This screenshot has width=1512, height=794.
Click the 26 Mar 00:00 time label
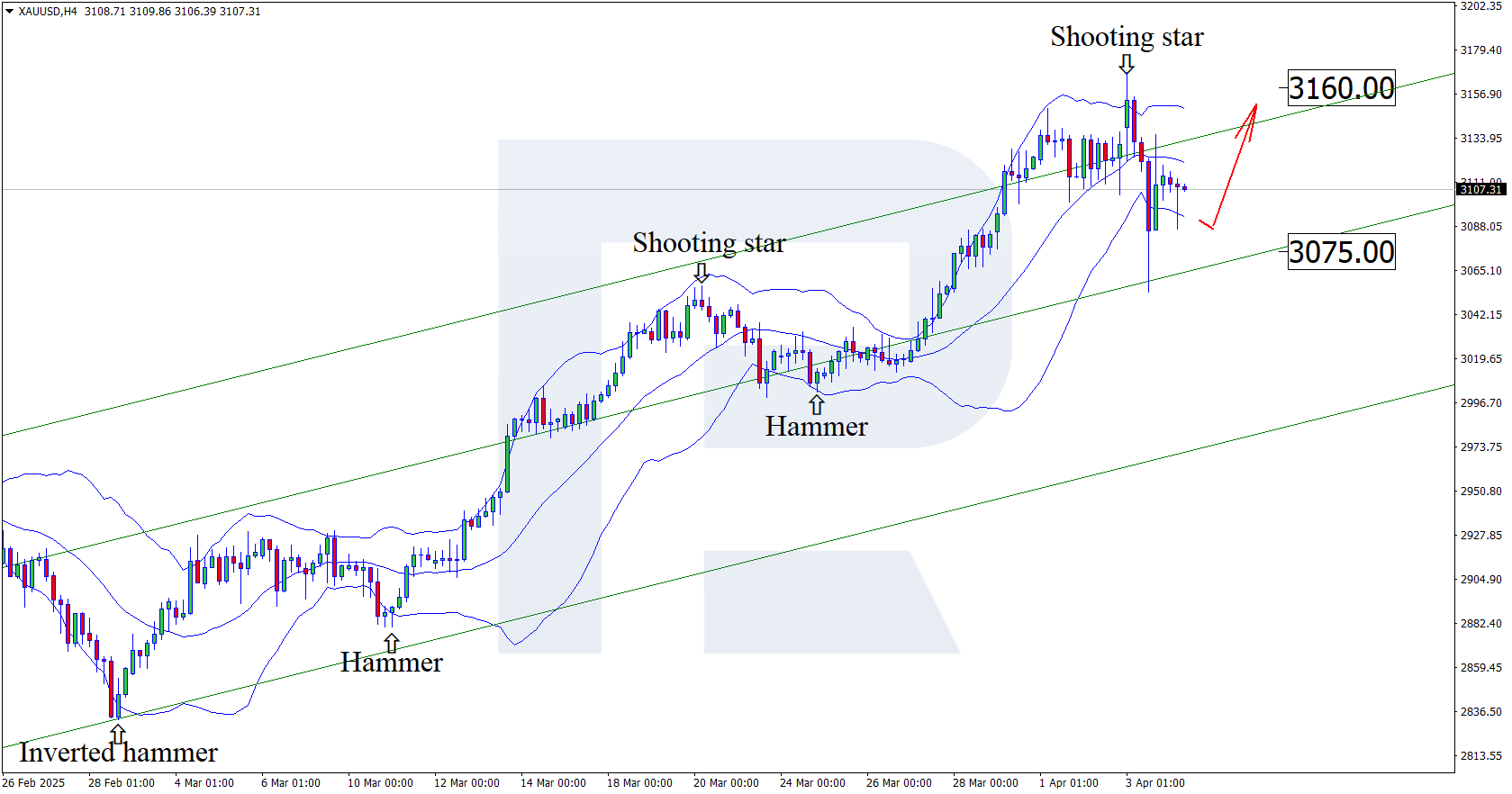coord(900,783)
